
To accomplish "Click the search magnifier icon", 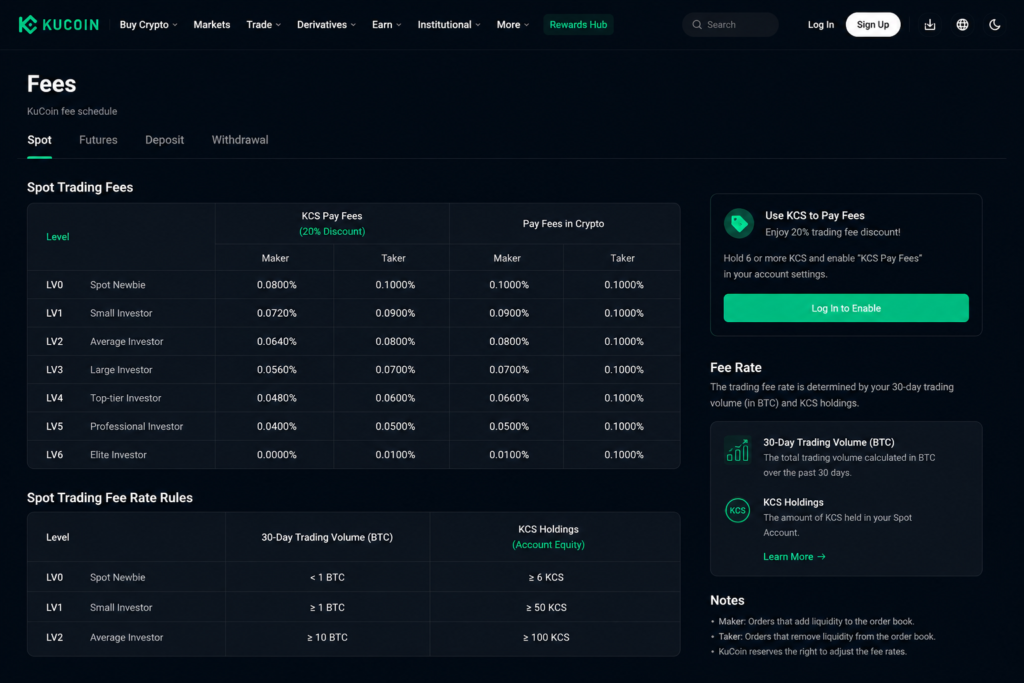I will pyautogui.click(x=697, y=25).
